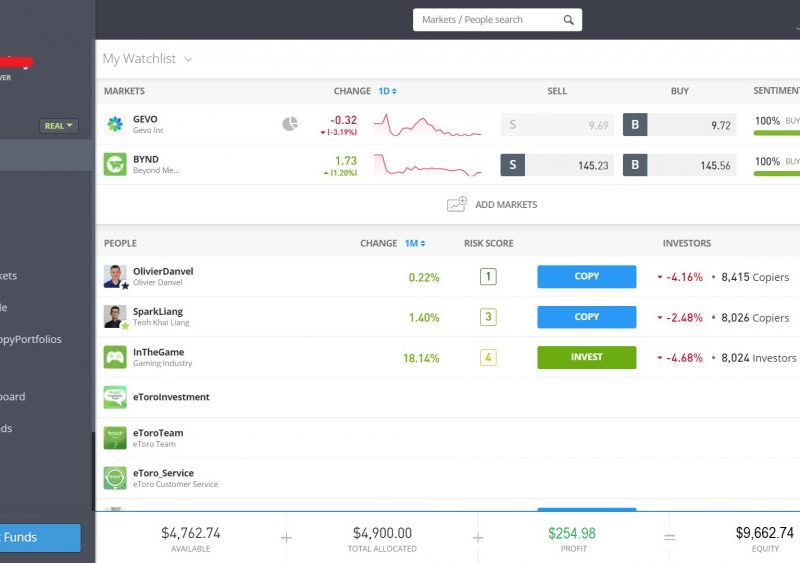This screenshot has height=563, width=800.
Task: Open the REAL account mode dropdown
Action: coord(59,126)
